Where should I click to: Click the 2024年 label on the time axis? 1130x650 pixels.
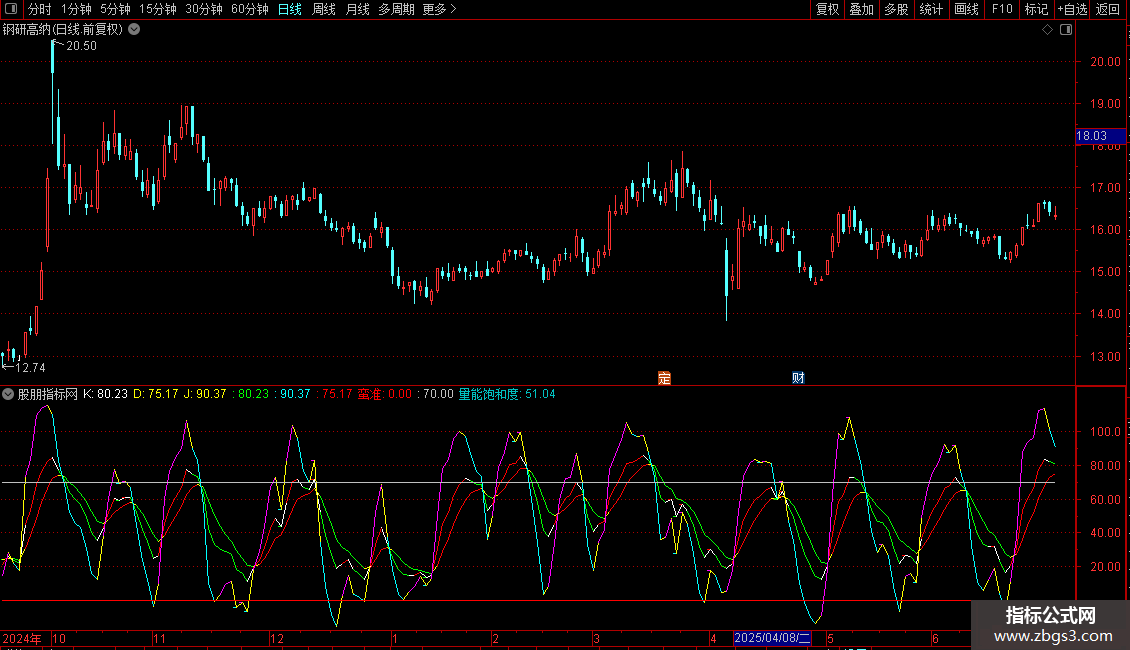(22, 638)
